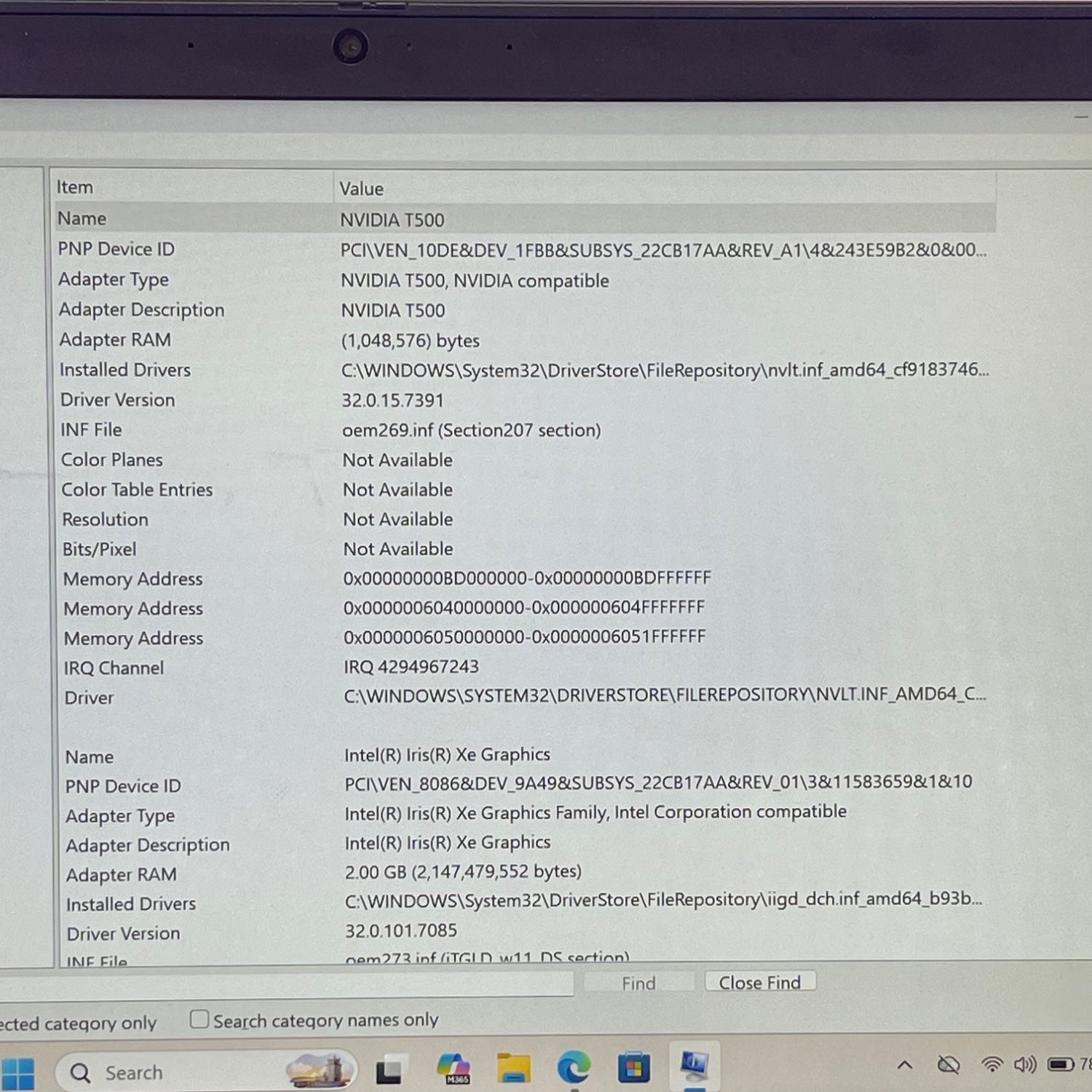Show hidden system tray icons

[x=905, y=1066]
